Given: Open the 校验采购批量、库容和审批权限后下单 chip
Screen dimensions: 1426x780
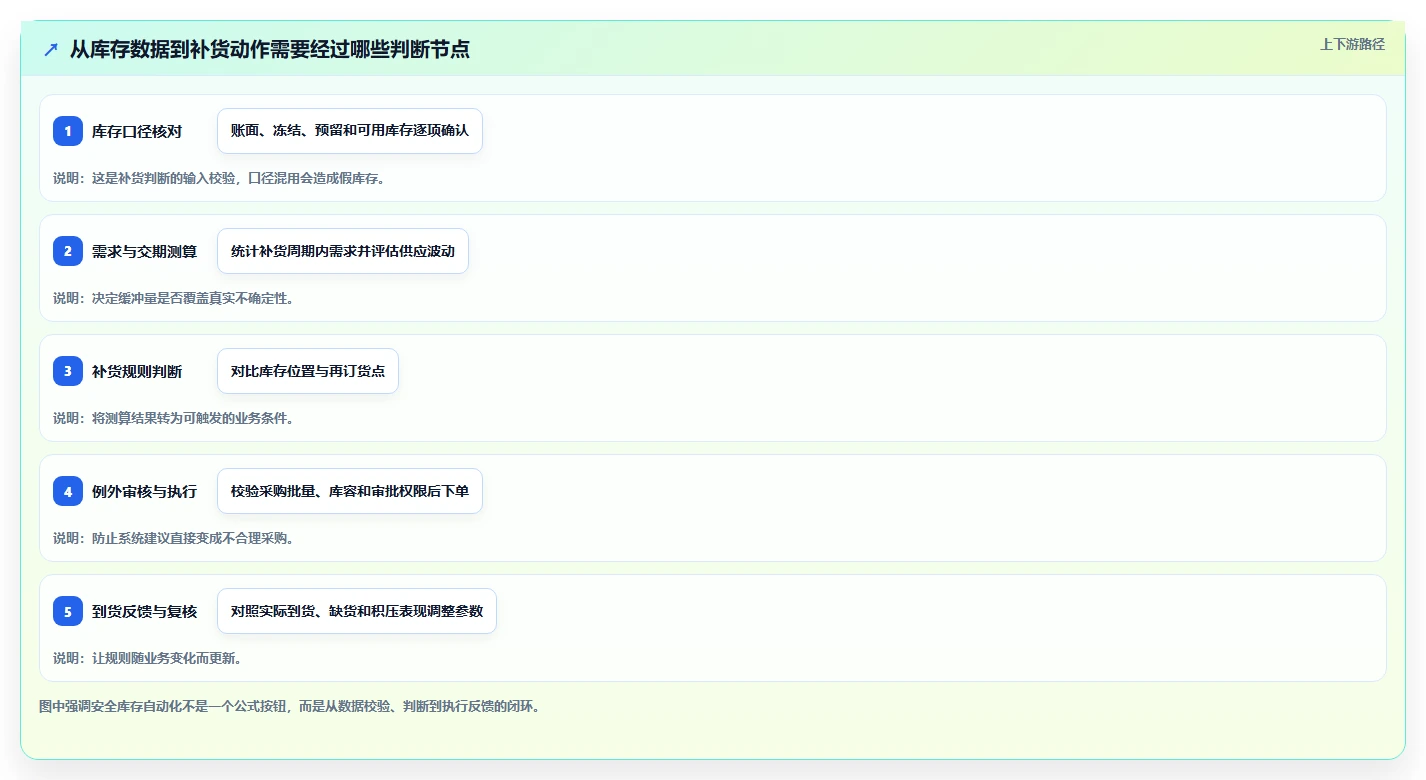Looking at the screenshot, I should click(350, 491).
